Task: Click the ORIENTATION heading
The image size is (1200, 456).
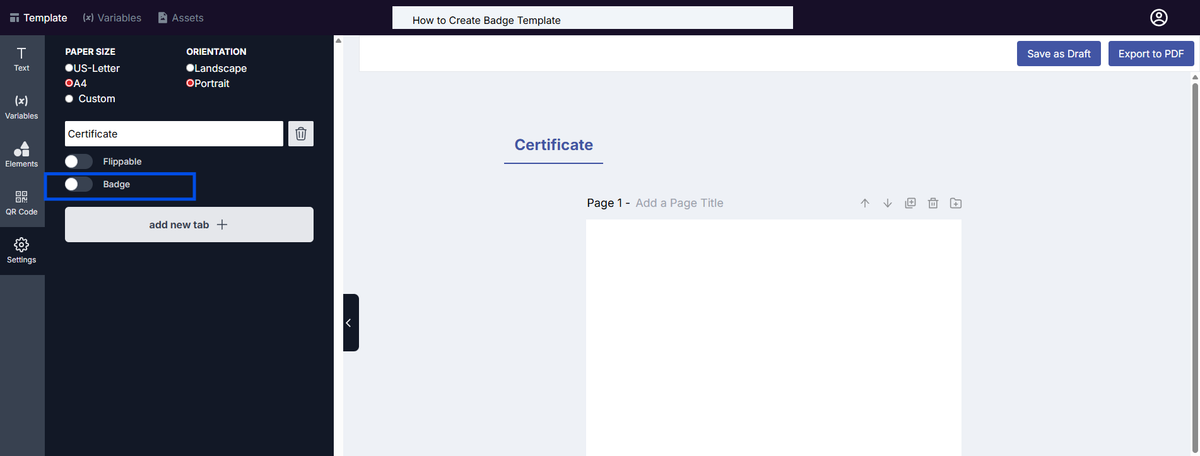Action: 216,51
